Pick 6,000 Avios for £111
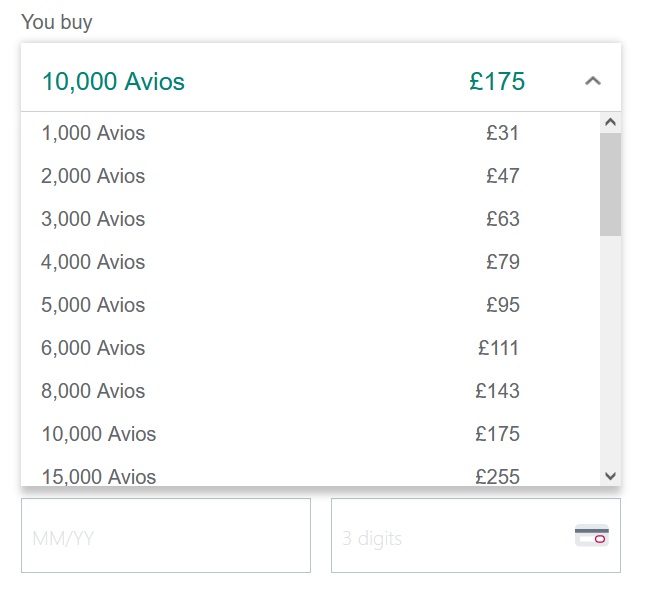The height and width of the screenshot is (597, 653). point(93,348)
